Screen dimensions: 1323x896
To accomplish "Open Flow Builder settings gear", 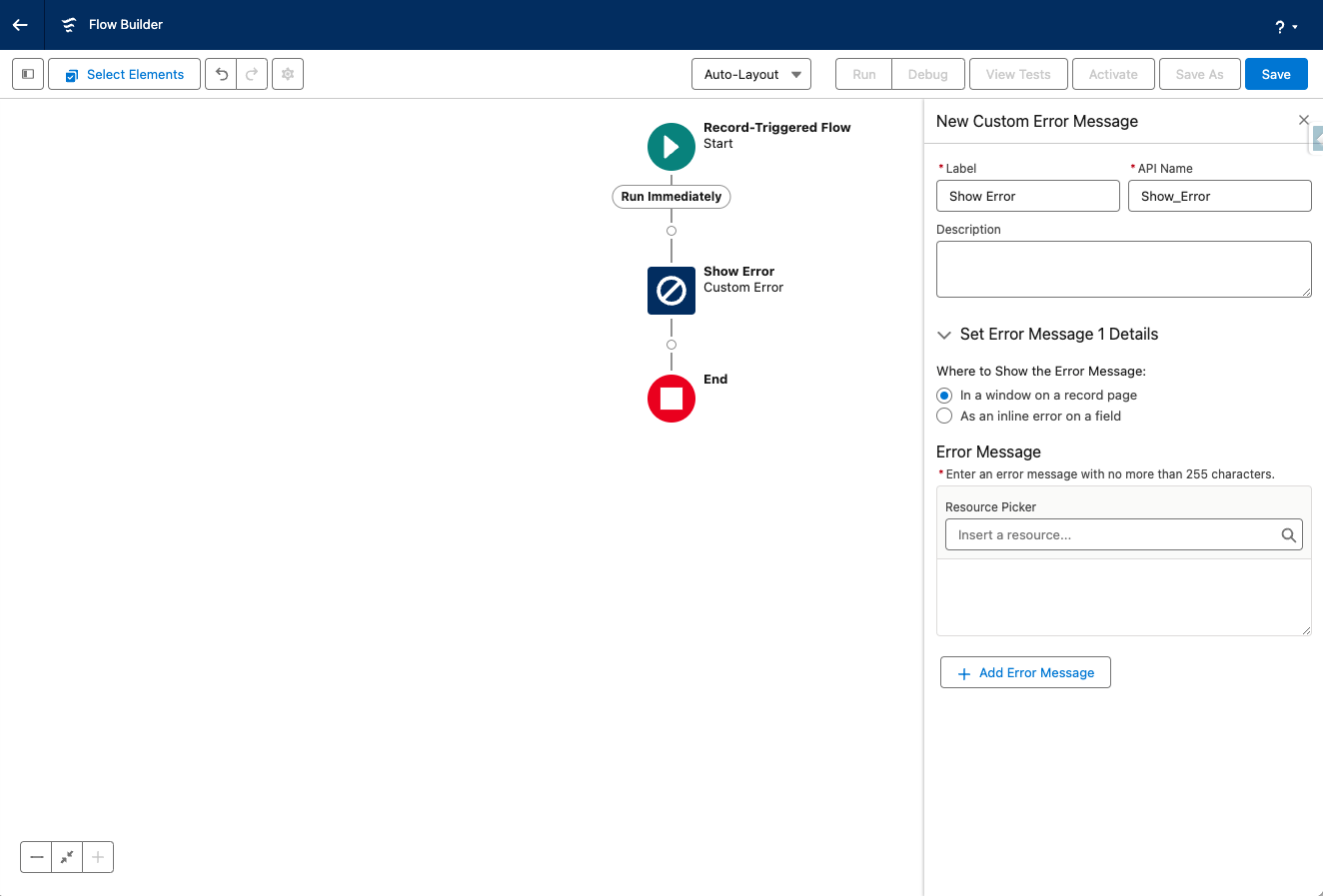I will point(287,73).
